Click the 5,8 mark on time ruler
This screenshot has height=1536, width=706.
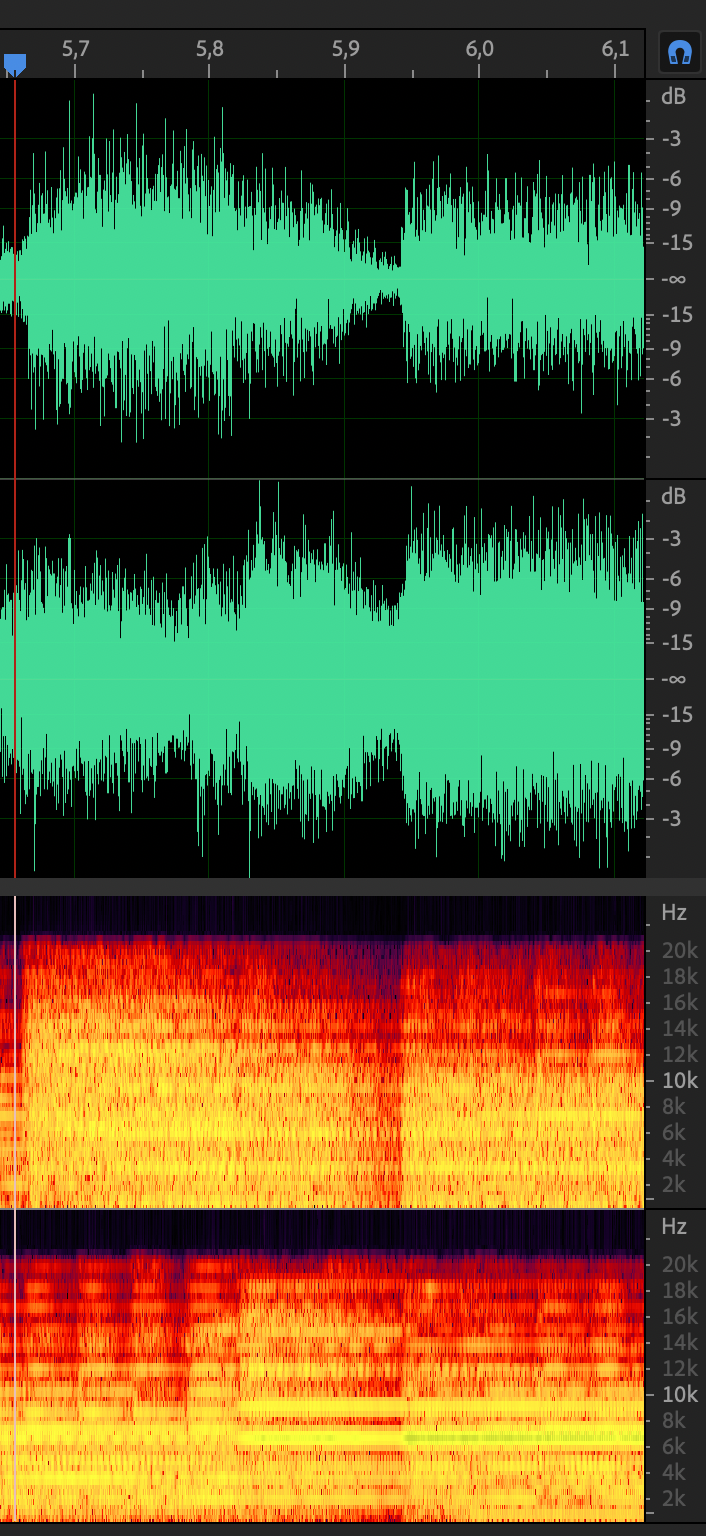[x=210, y=49]
